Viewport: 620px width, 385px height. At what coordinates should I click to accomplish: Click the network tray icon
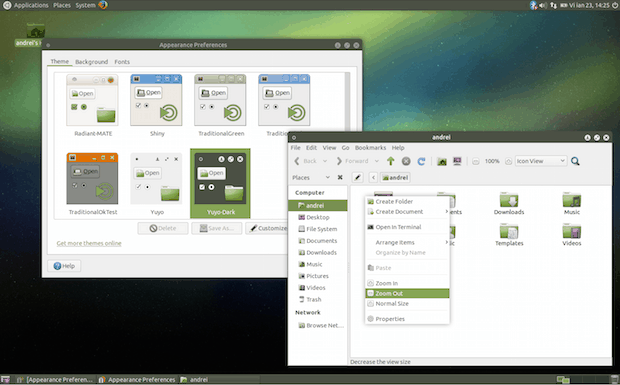coord(553,5)
